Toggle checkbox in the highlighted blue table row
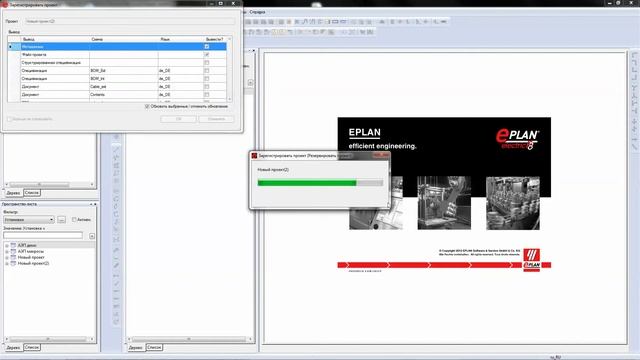 coord(207,47)
